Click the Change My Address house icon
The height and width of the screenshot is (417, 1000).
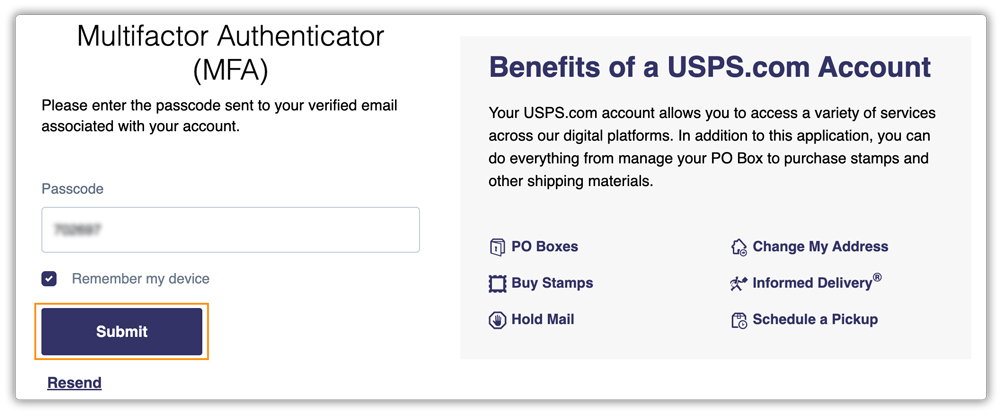tap(739, 247)
